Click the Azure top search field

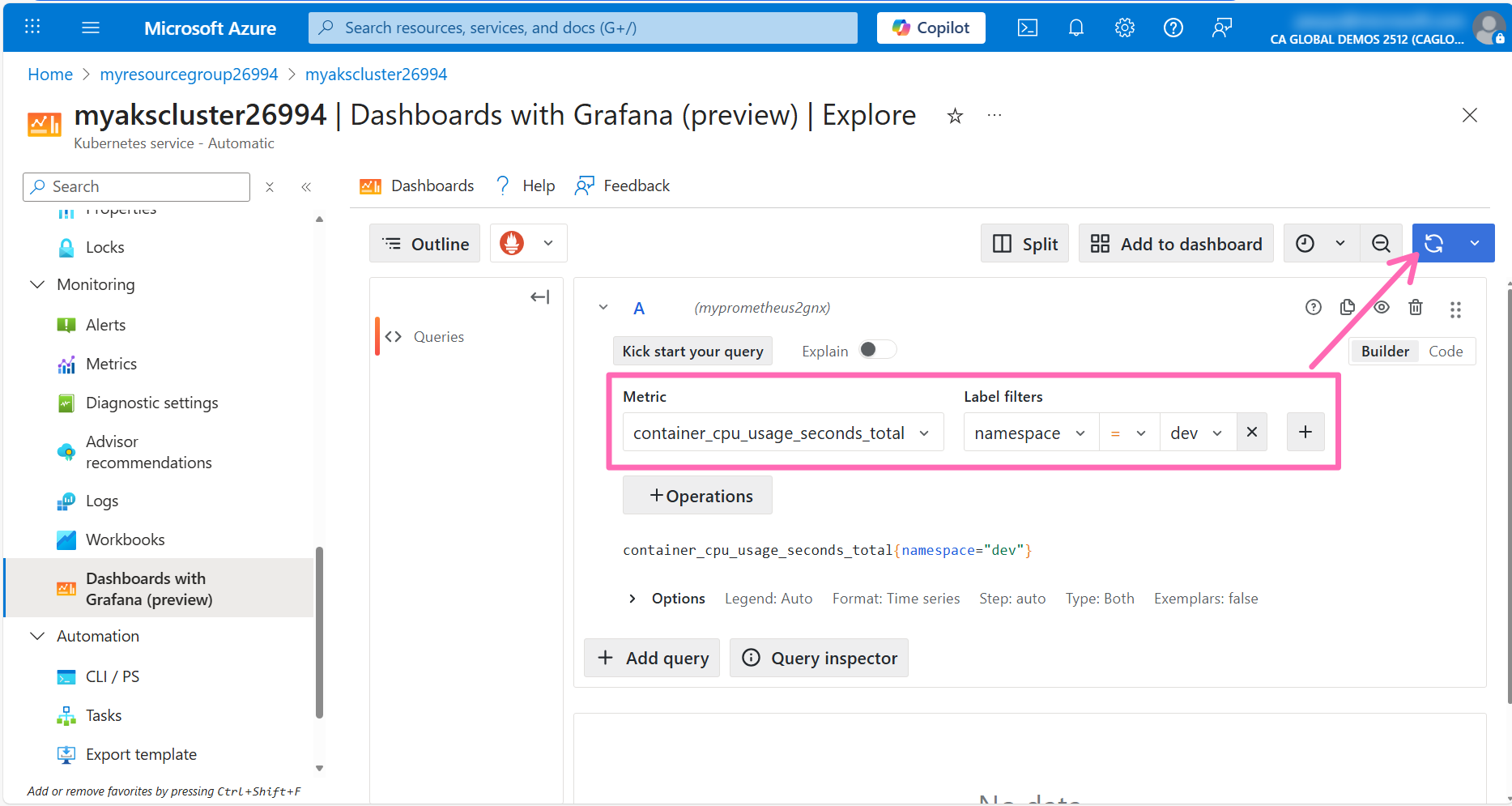(x=582, y=28)
